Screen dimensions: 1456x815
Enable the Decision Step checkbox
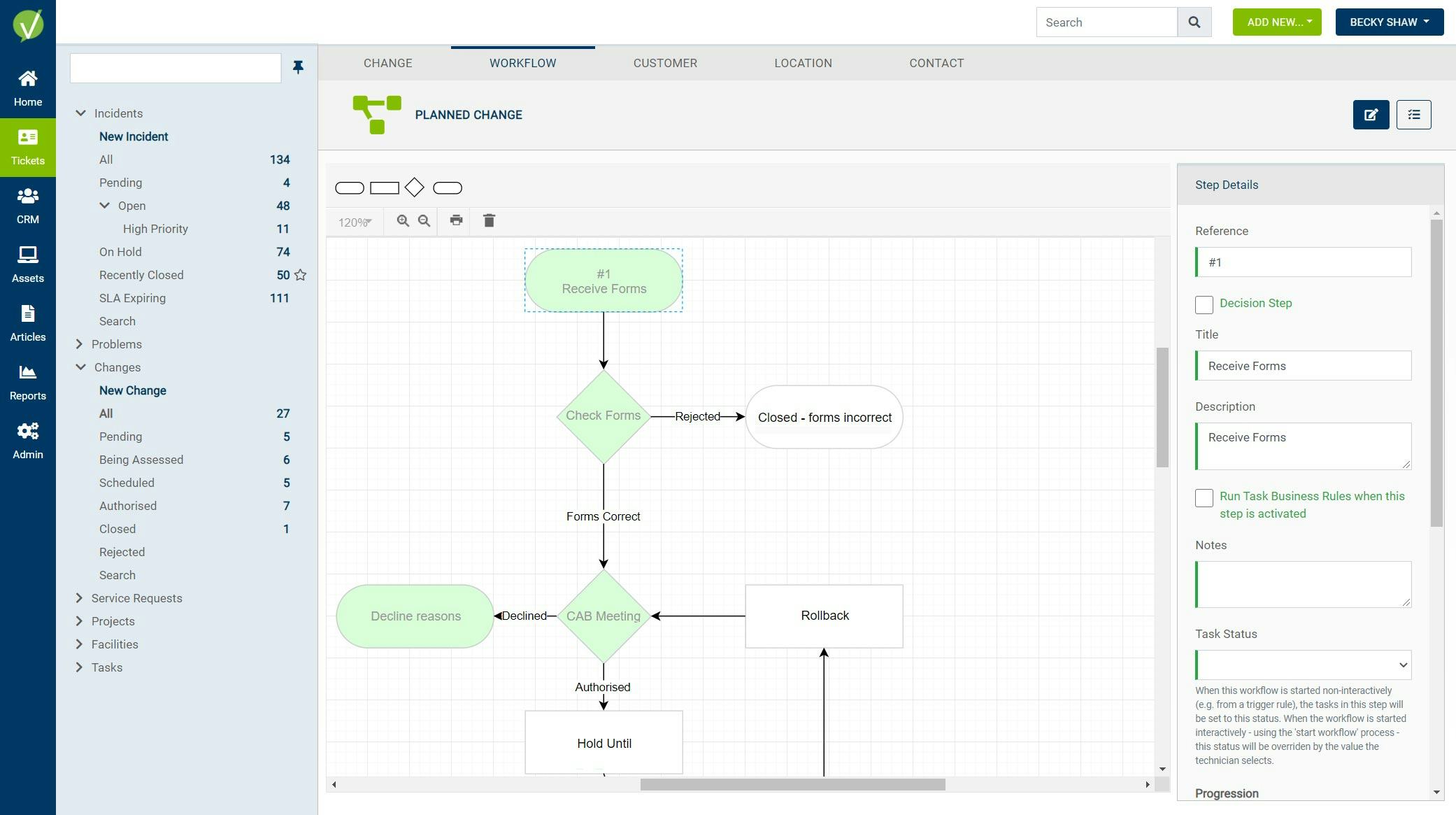point(1204,304)
